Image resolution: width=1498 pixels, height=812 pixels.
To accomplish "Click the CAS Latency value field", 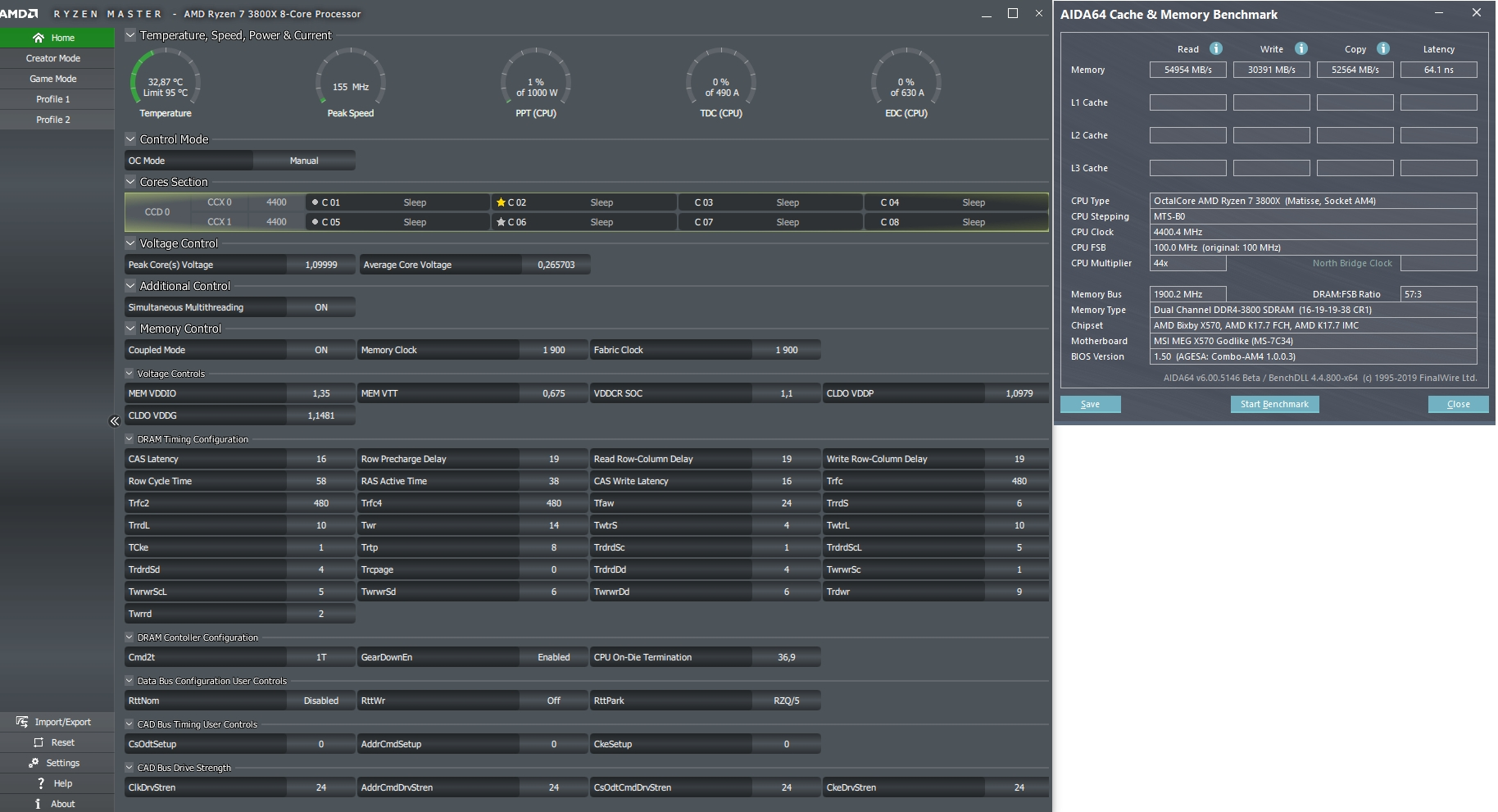I will tap(321, 459).
